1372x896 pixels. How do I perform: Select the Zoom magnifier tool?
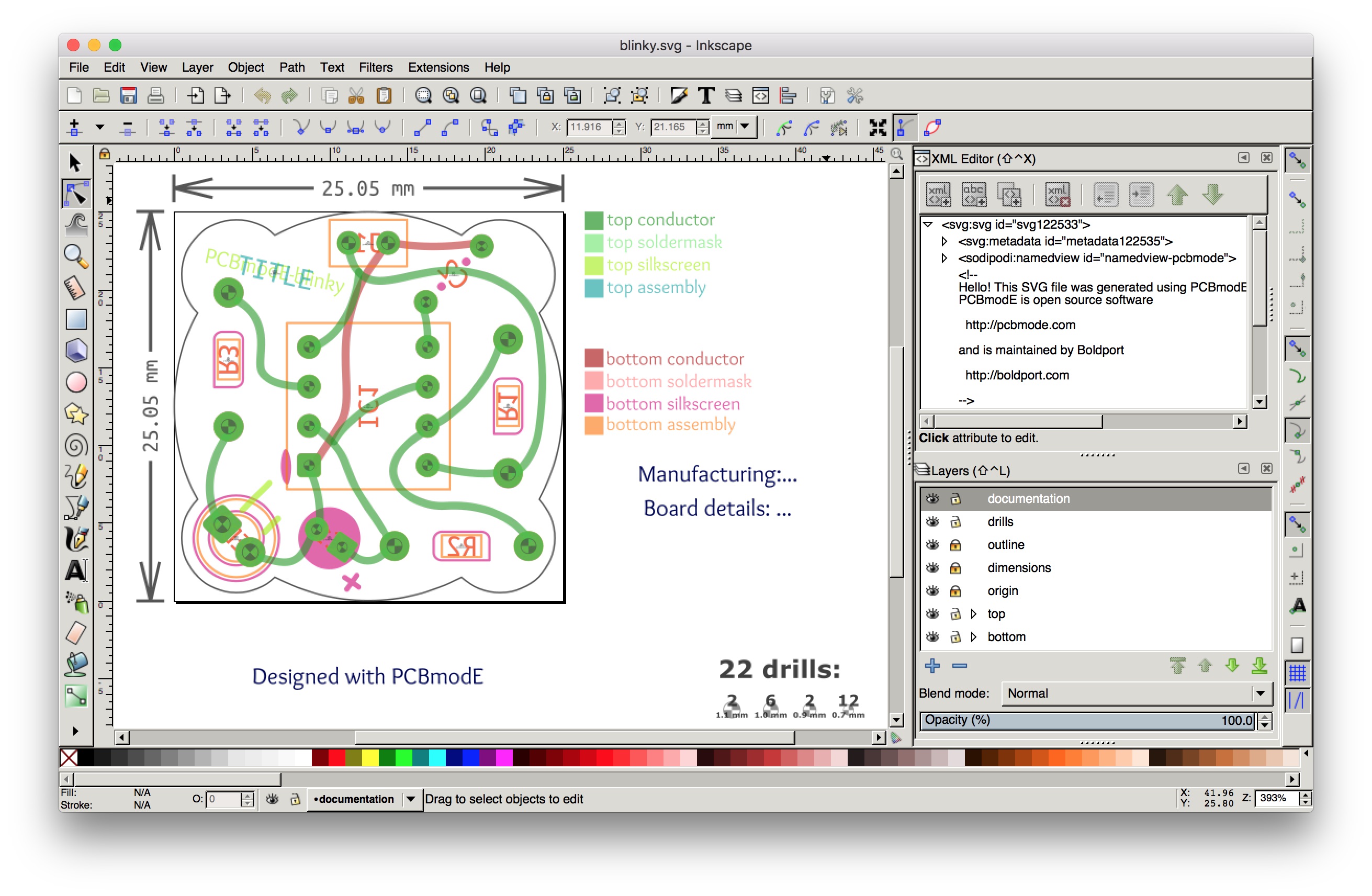point(75,256)
